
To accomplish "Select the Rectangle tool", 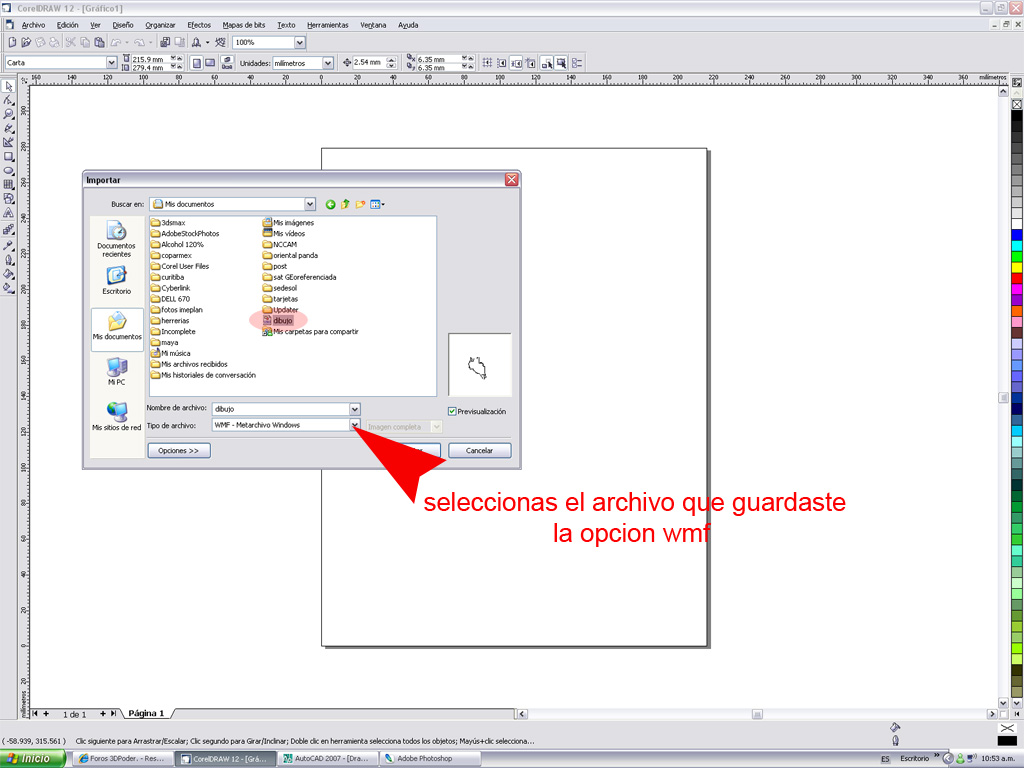I will [x=8, y=157].
